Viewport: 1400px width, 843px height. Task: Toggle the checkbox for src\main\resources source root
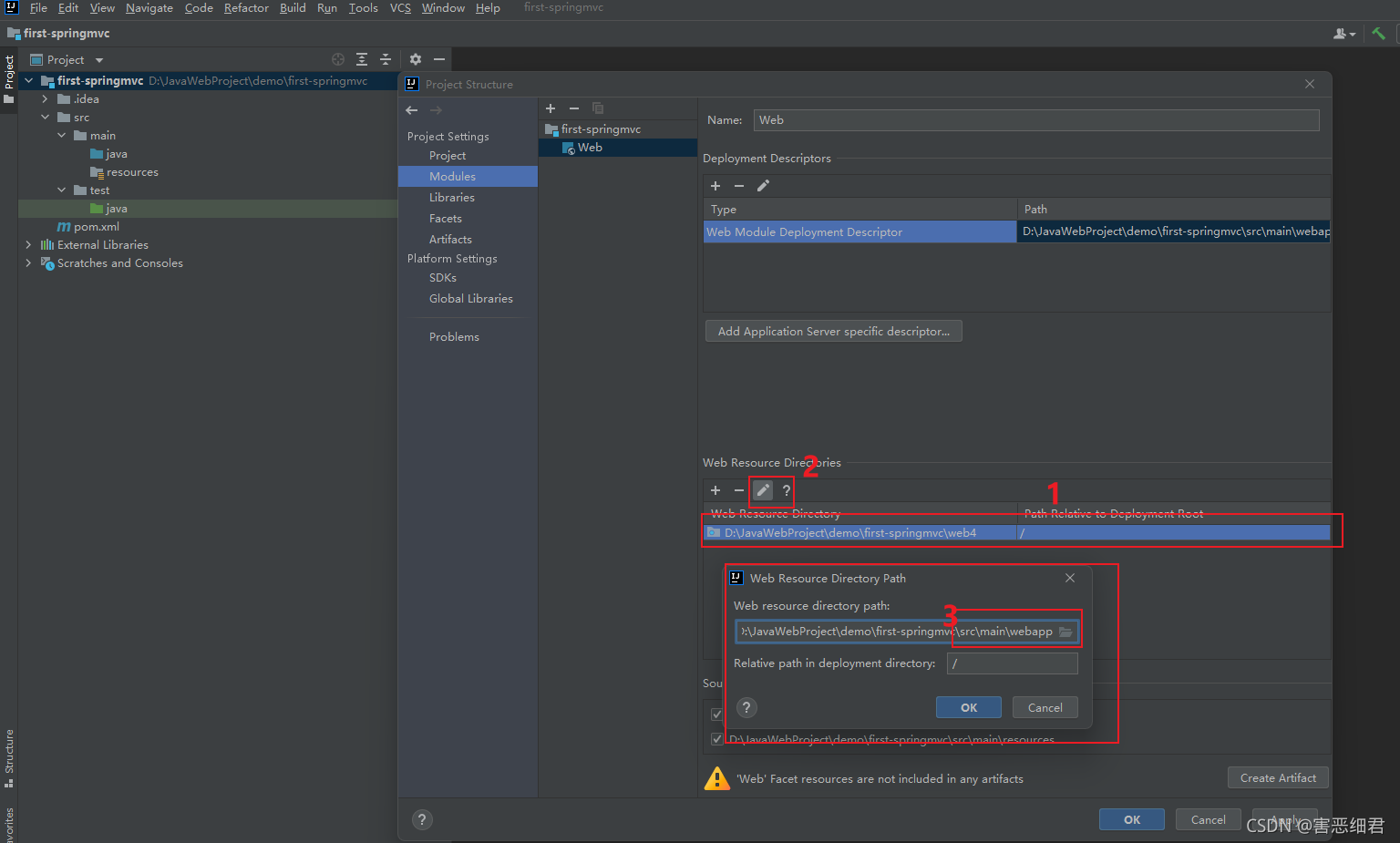point(716,739)
